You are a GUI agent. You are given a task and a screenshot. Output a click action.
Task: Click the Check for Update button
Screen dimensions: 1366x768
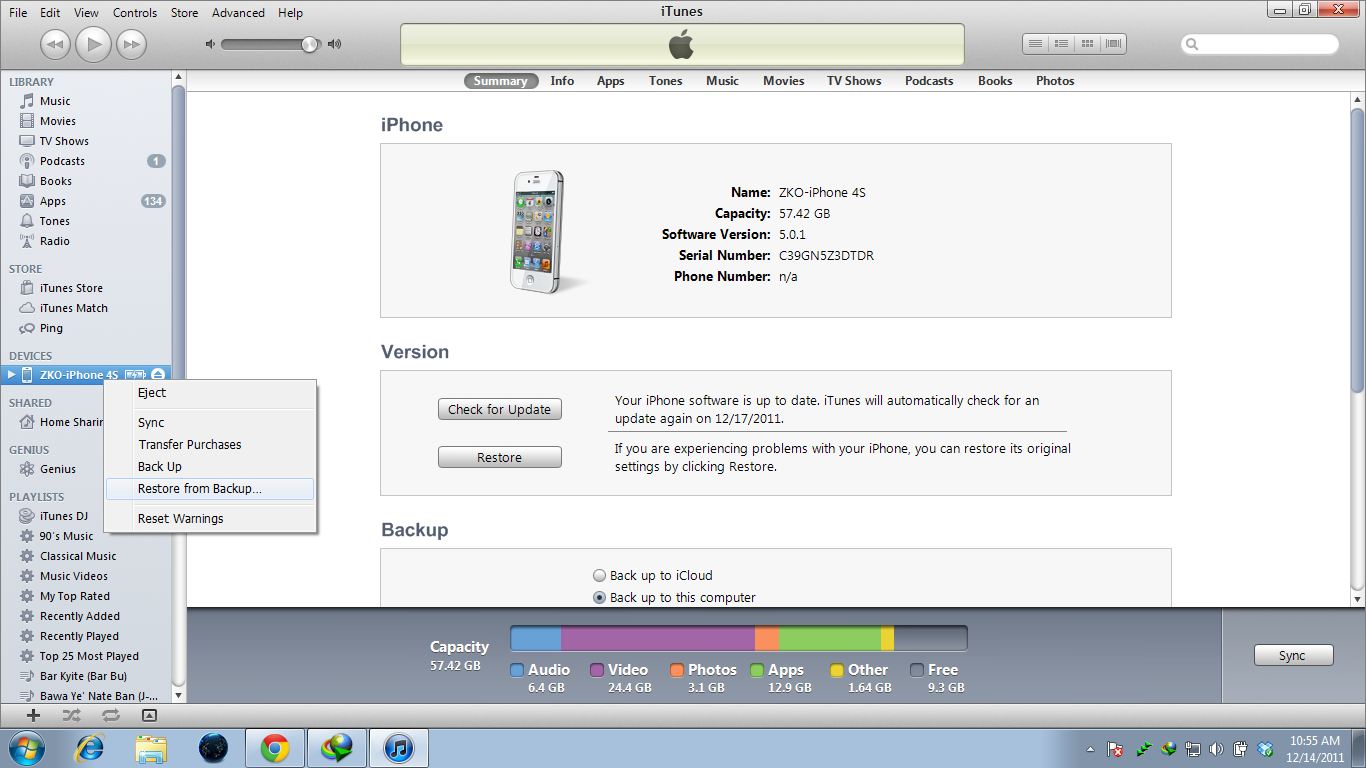[499, 409]
